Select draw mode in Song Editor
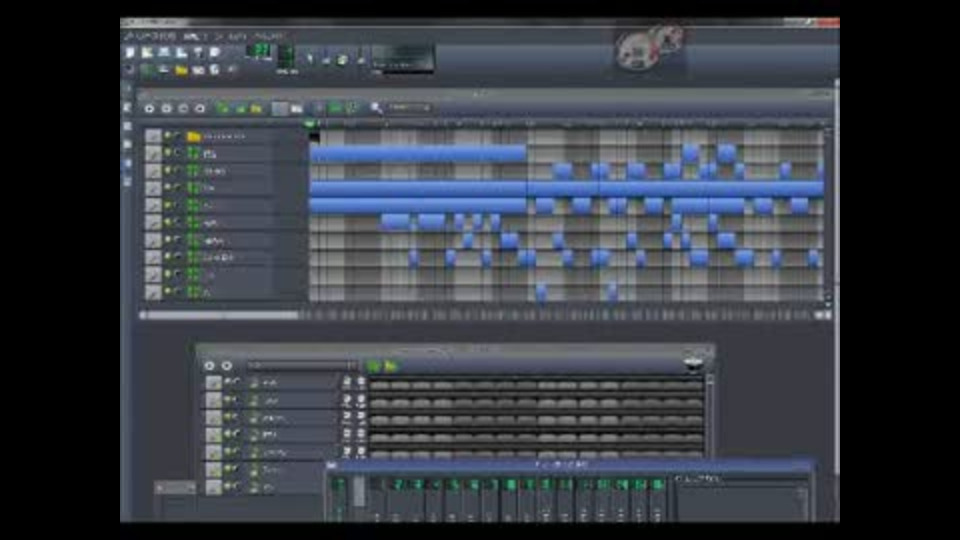960x540 pixels. click(280, 109)
